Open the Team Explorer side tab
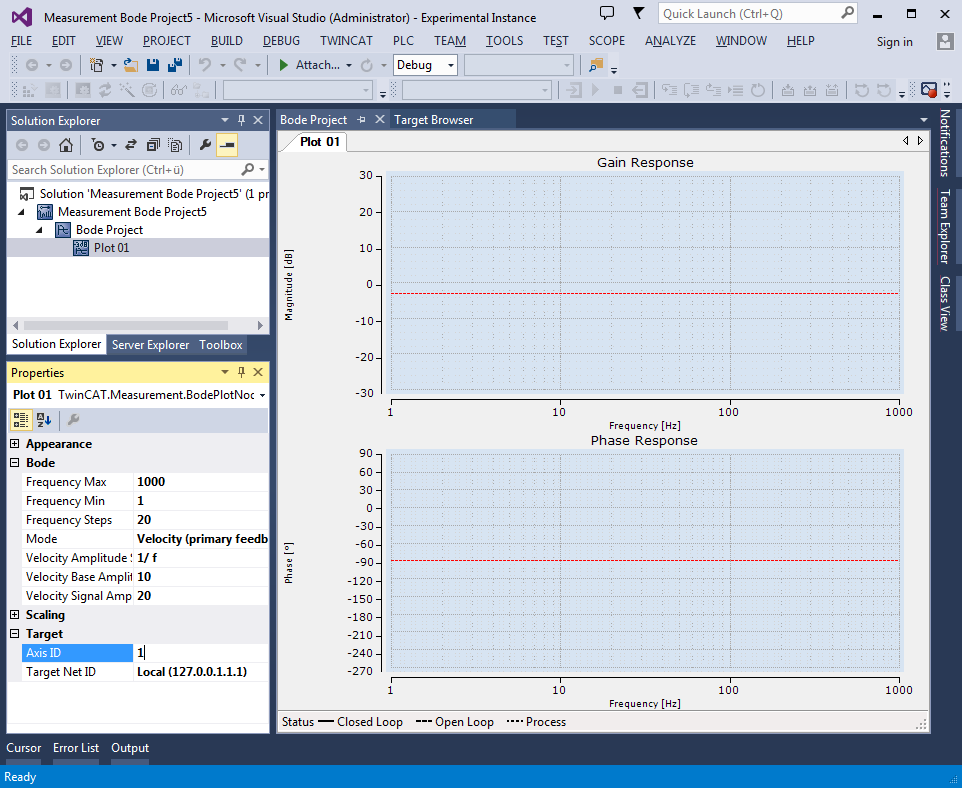This screenshot has width=962, height=788. pos(945,226)
